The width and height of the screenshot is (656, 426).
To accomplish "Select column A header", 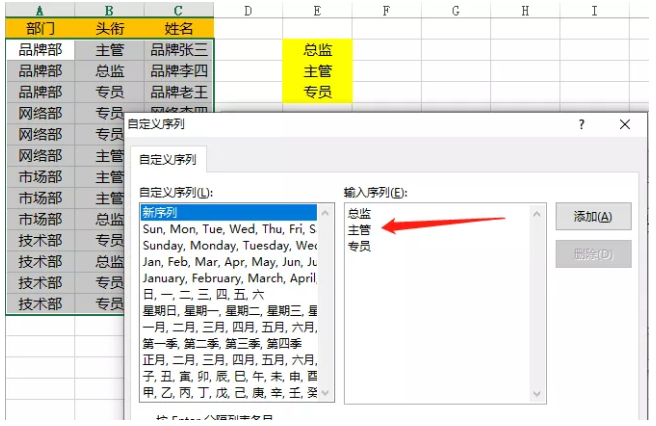I will (40, 10).
